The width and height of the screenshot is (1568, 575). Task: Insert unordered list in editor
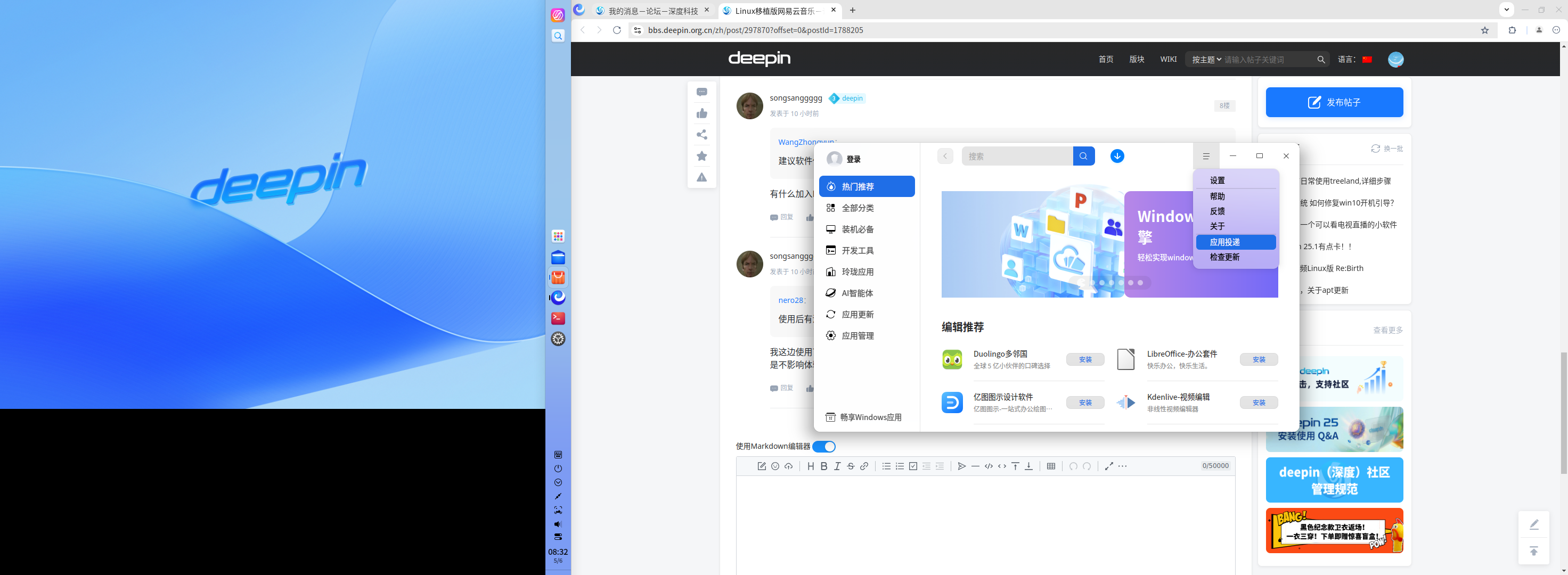(x=886, y=466)
